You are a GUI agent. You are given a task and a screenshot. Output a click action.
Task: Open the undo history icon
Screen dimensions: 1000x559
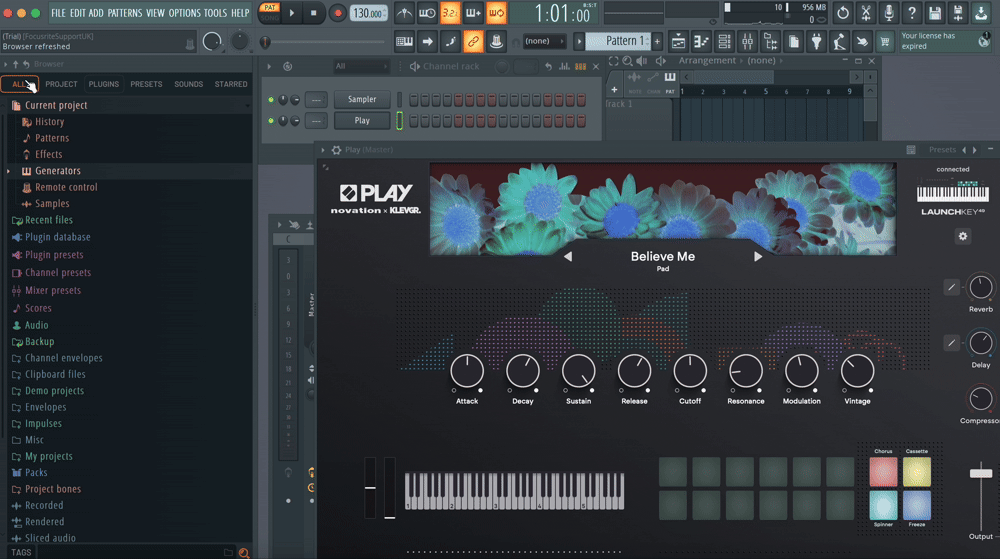(x=842, y=13)
